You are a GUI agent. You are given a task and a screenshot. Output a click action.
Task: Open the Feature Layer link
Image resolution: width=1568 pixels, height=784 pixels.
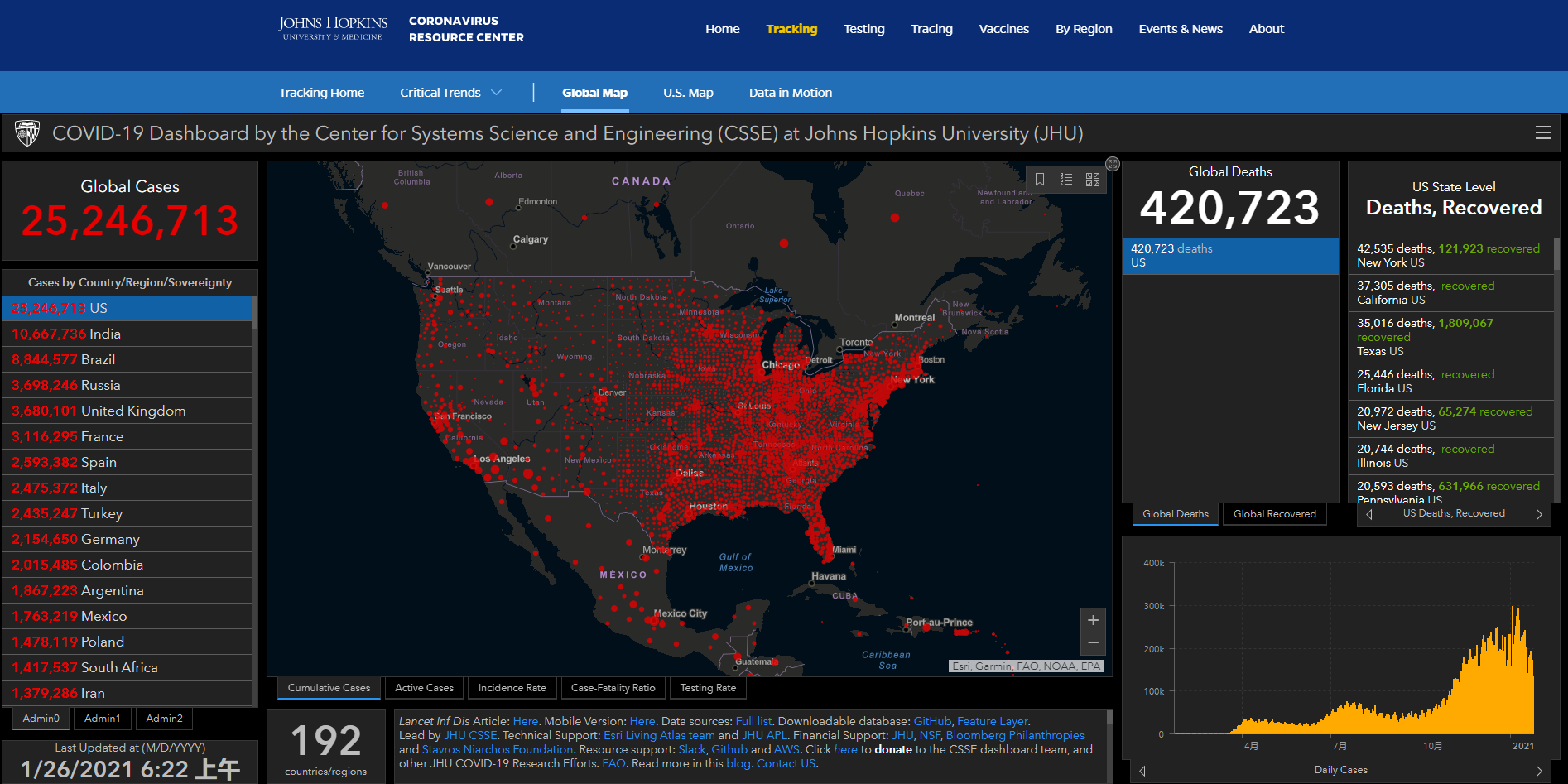click(992, 722)
